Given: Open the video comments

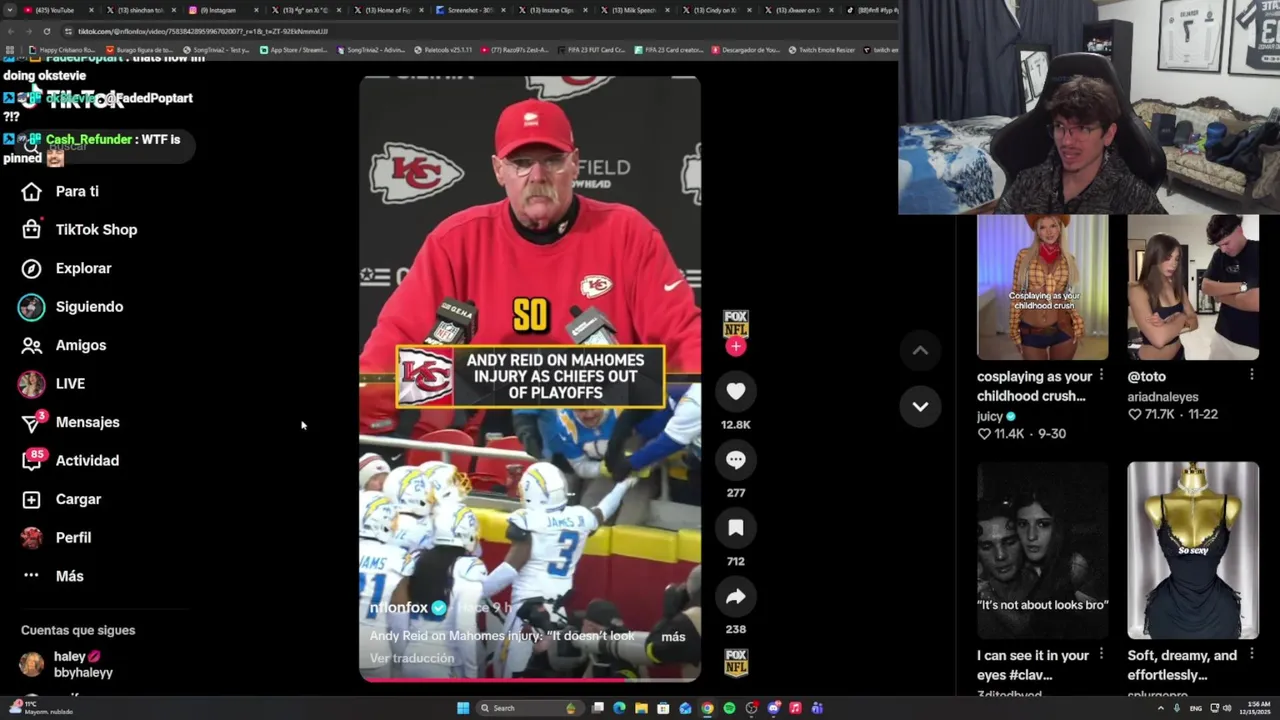Looking at the screenshot, I should tap(736, 460).
